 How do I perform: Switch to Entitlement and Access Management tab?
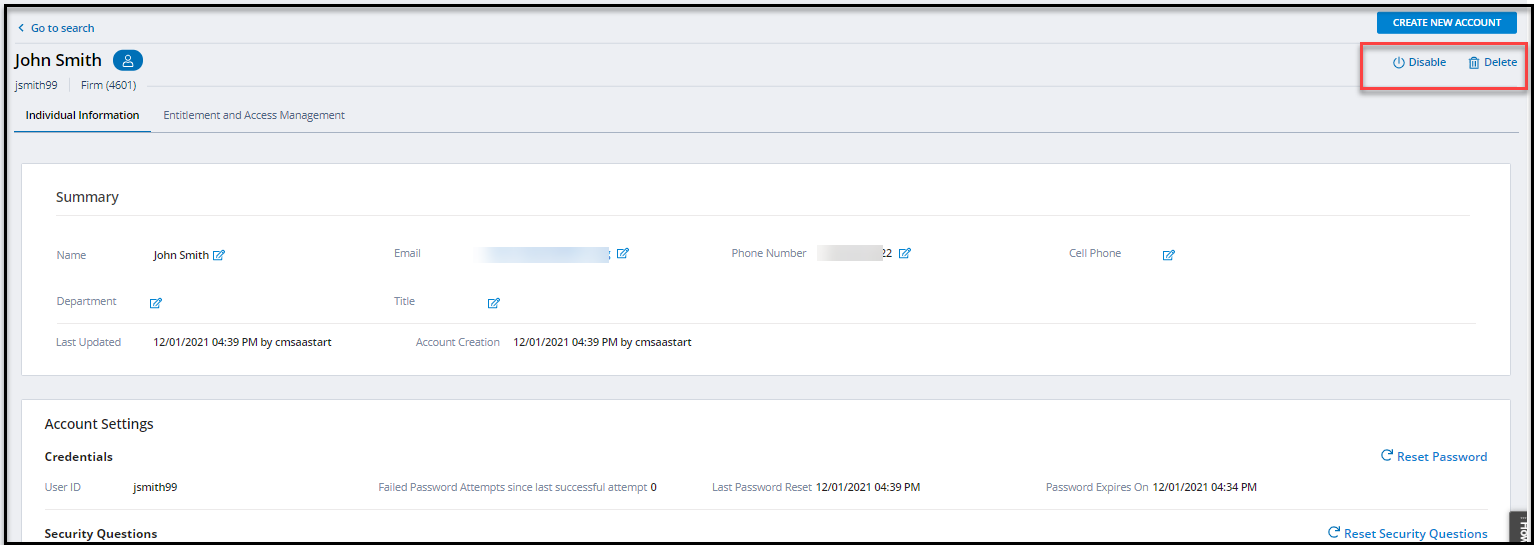tap(254, 115)
